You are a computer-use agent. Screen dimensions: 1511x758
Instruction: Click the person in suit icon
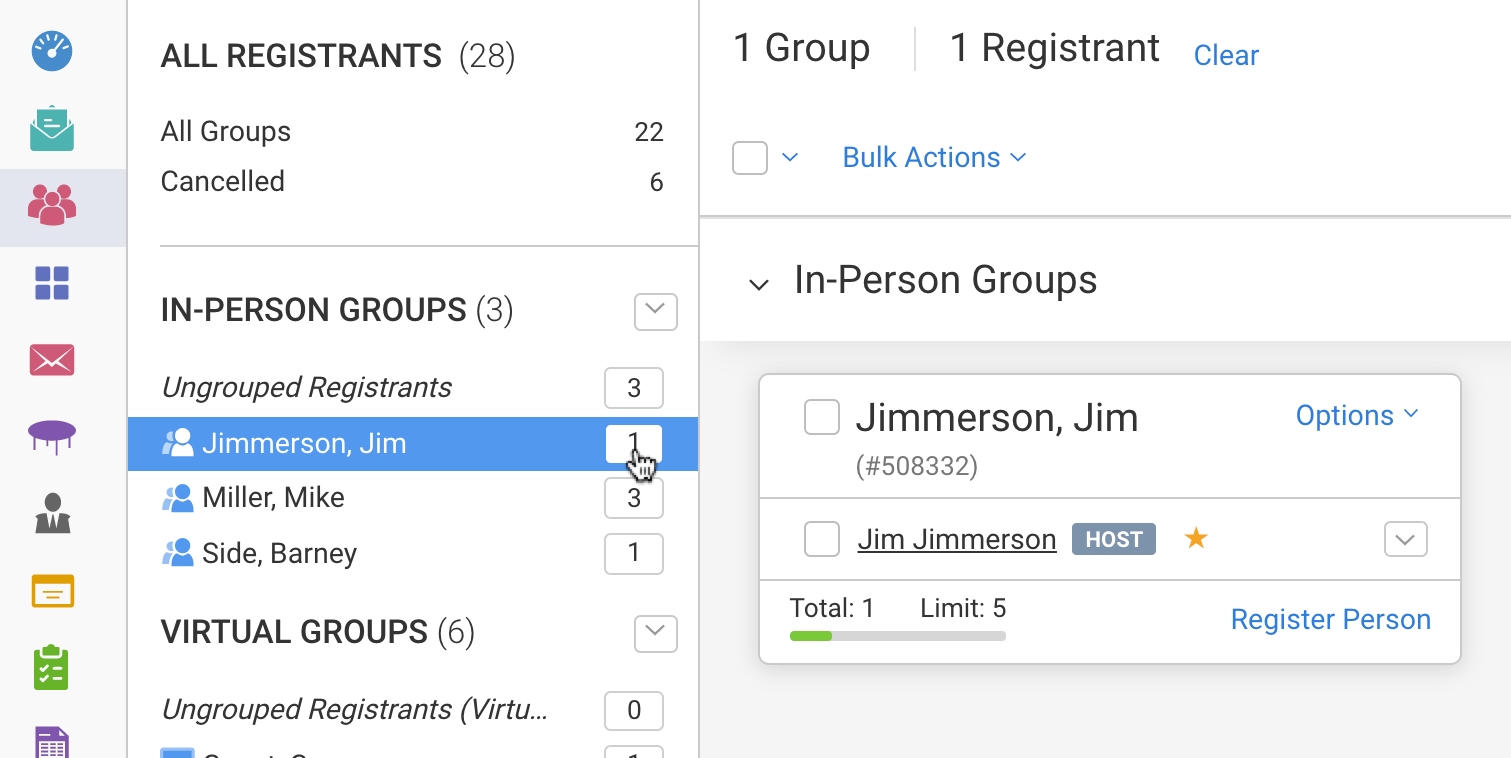click(52, 513)
